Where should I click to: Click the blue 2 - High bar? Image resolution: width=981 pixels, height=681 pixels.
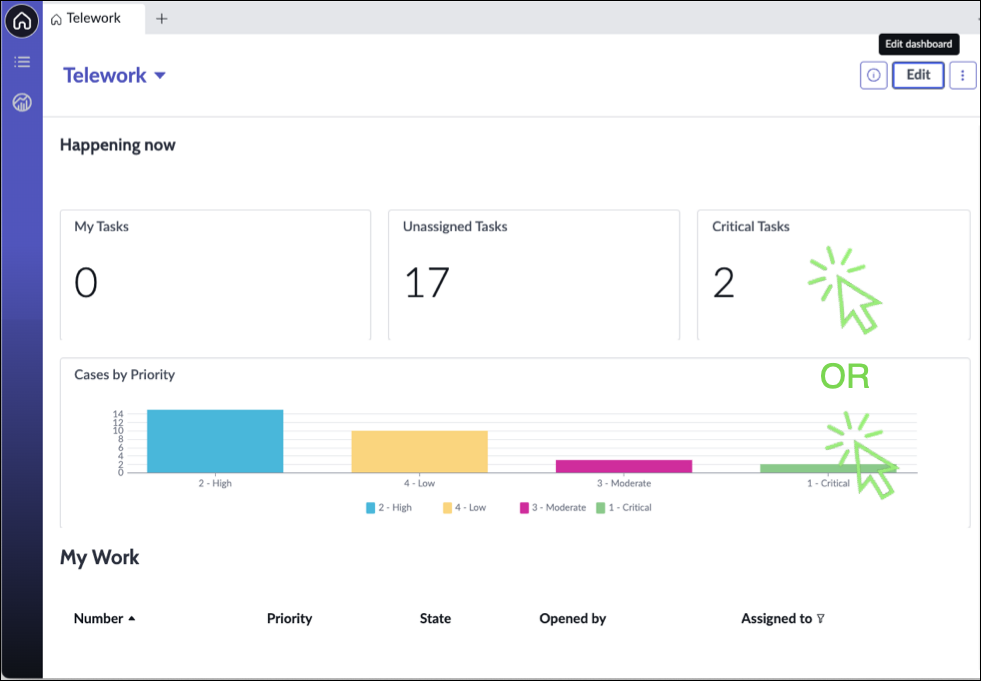click(x=215, y=441)
